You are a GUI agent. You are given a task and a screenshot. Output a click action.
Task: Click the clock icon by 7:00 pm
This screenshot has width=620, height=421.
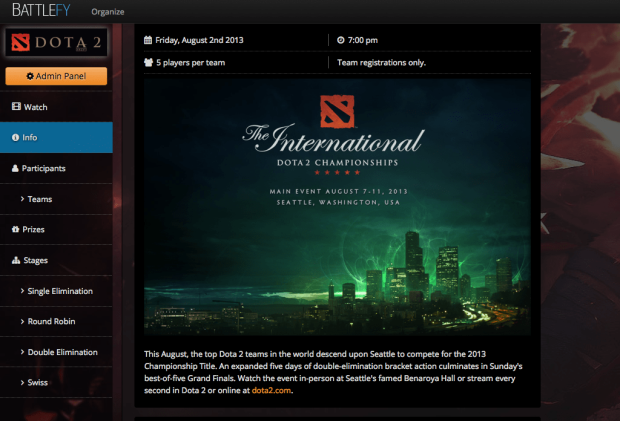coord(340,40)
